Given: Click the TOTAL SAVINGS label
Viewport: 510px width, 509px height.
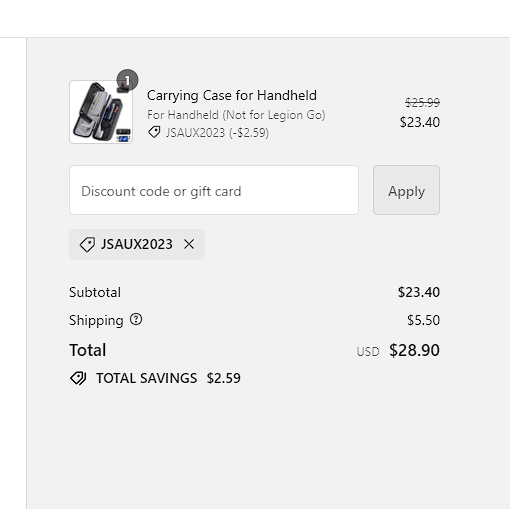Looking at the screenshot, I should 146,378.
